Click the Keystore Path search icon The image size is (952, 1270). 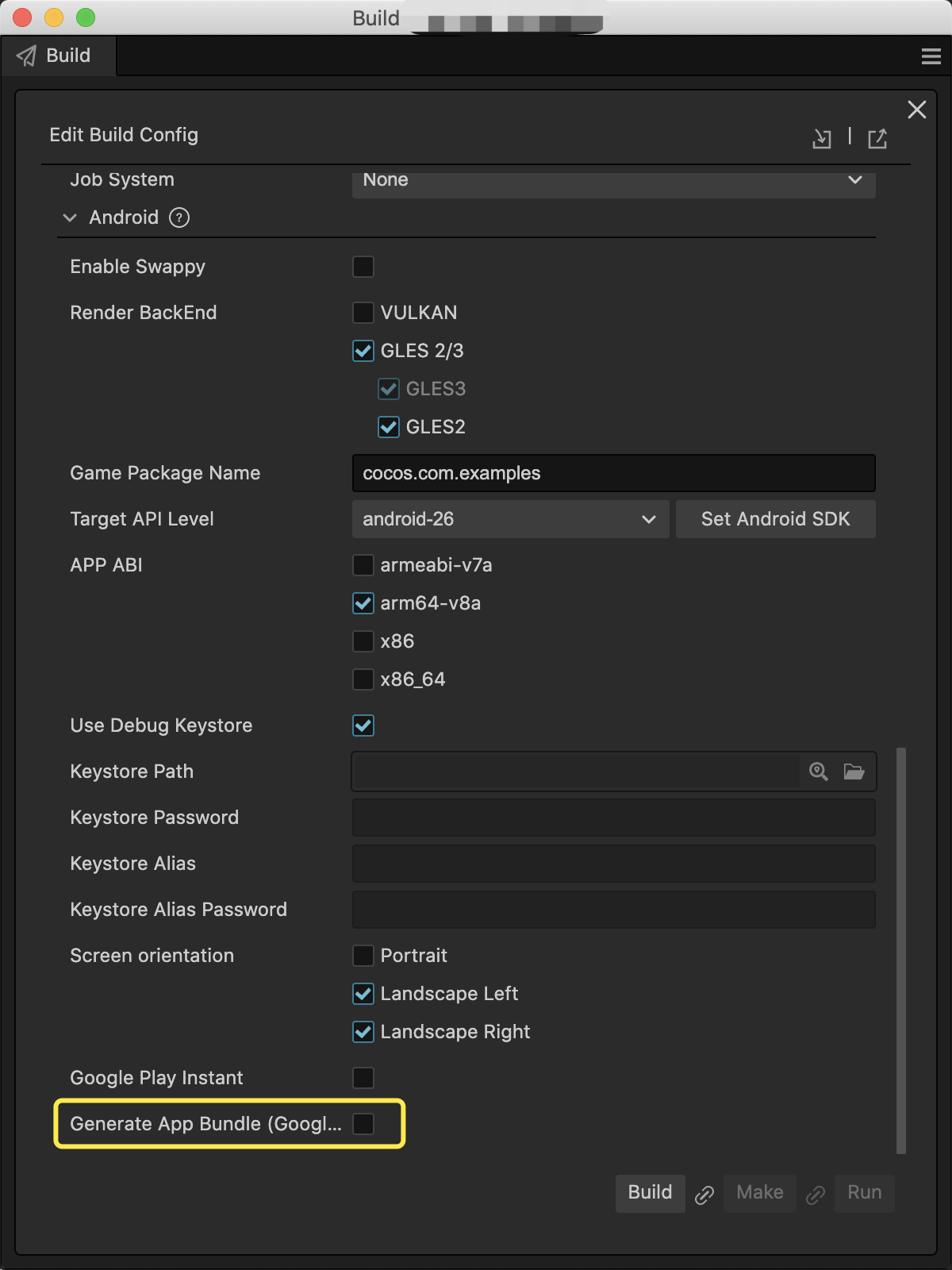tap(819, 772)
